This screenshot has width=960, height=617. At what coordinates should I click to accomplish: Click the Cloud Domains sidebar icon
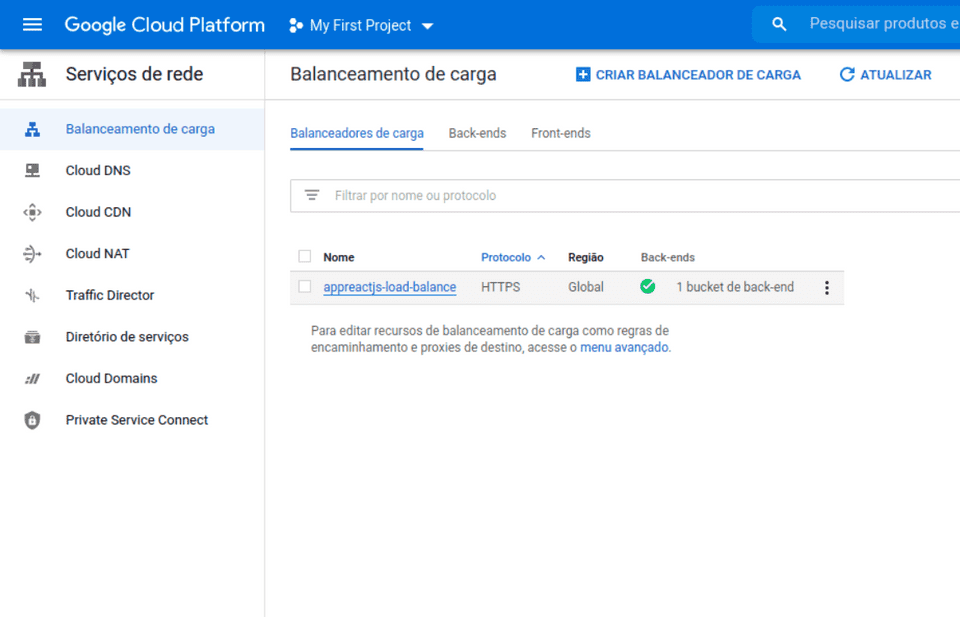coord(32,379)
